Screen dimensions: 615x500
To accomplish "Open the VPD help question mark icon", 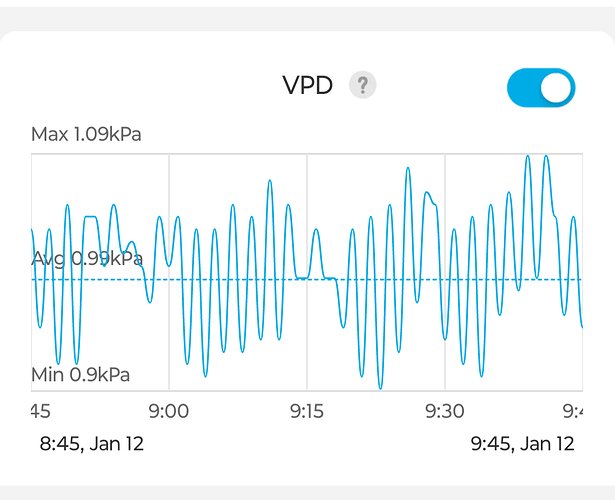I will tap(361, 86).
